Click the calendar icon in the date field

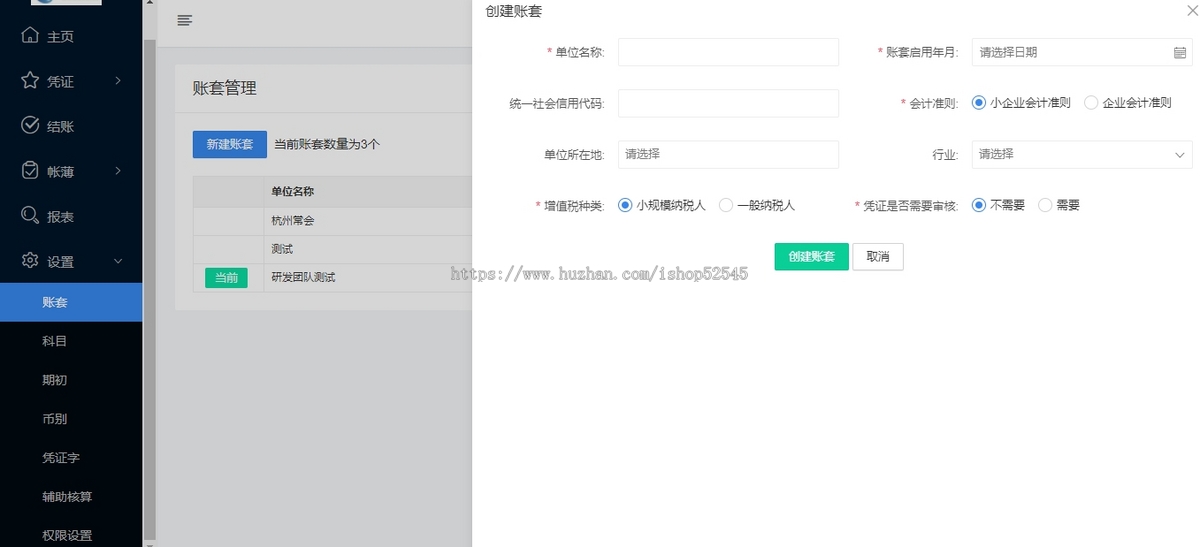click(x=1179, y=52)
